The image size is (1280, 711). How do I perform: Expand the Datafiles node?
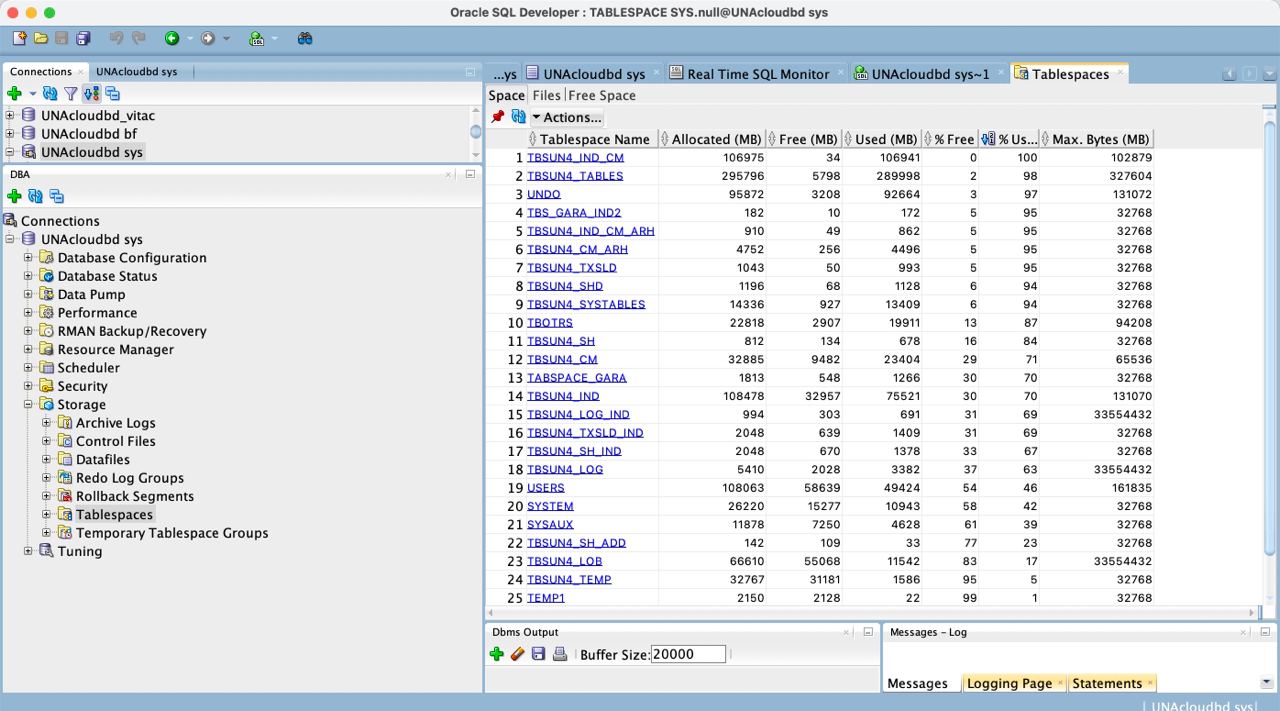[x=46, y=460]
